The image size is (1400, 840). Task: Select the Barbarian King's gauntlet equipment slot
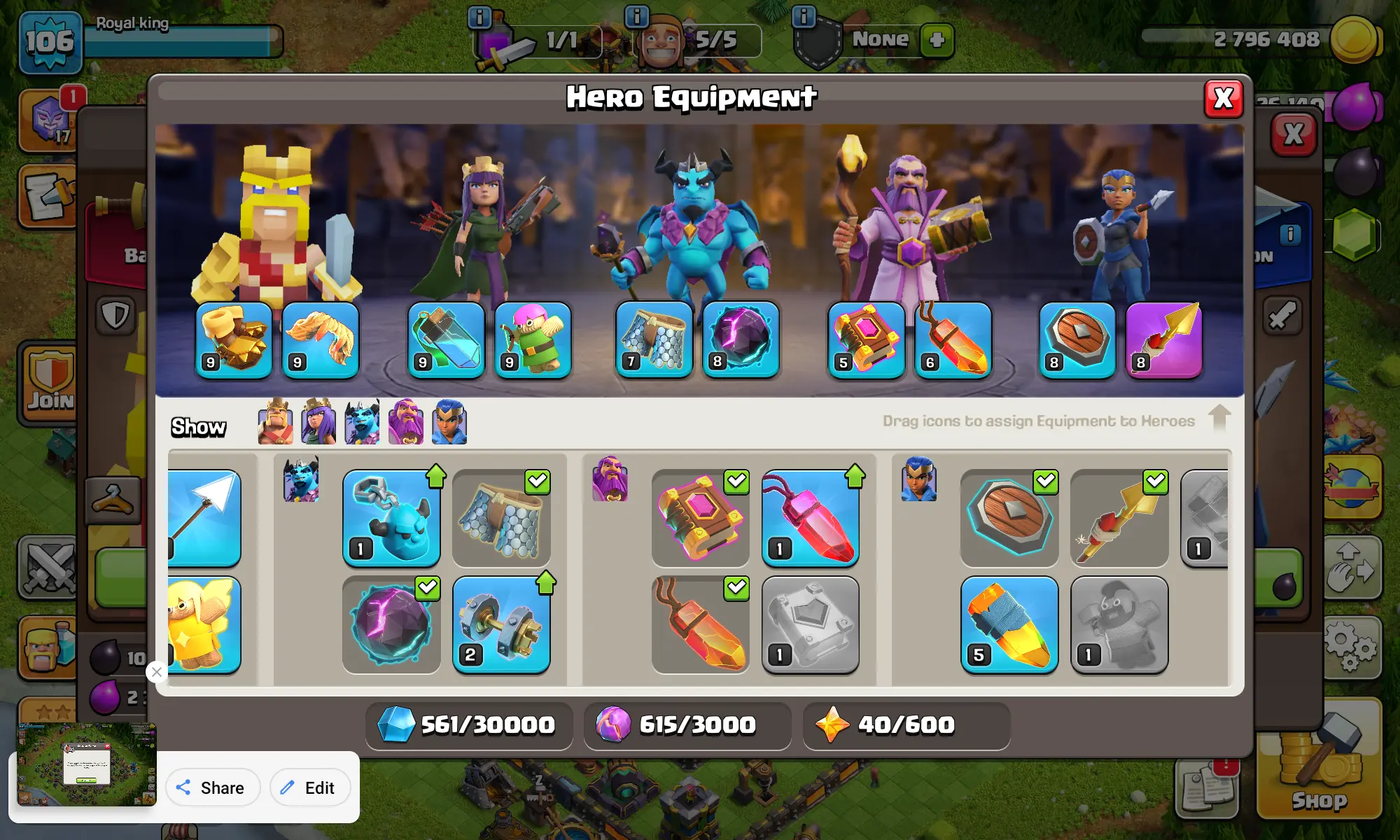(234, 340)
